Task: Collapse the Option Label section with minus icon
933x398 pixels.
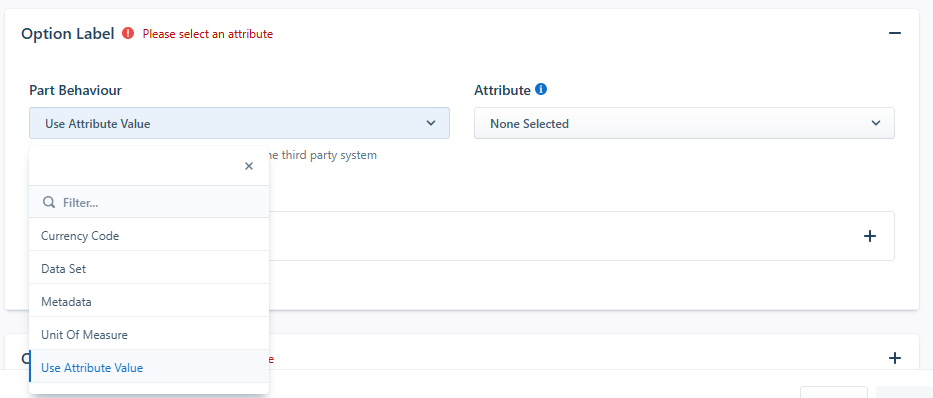Action: tap(894, 33)
